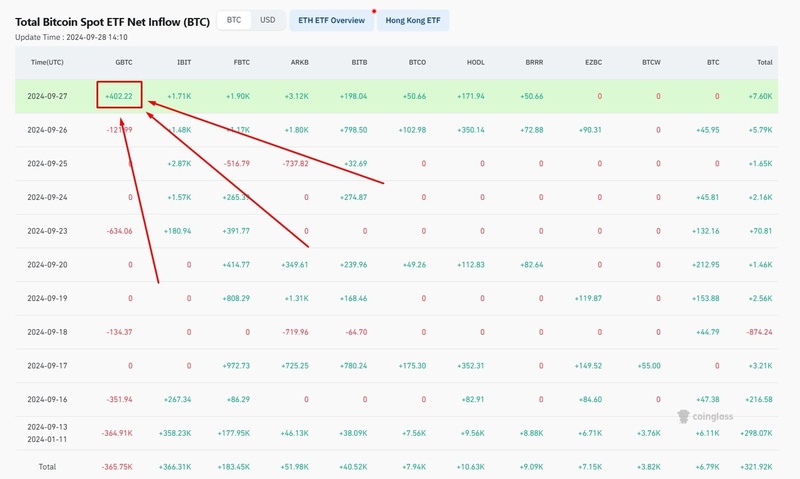Click the -364.91K GBTC value
The image size is (800, 479).
click(x=117, y=433)
